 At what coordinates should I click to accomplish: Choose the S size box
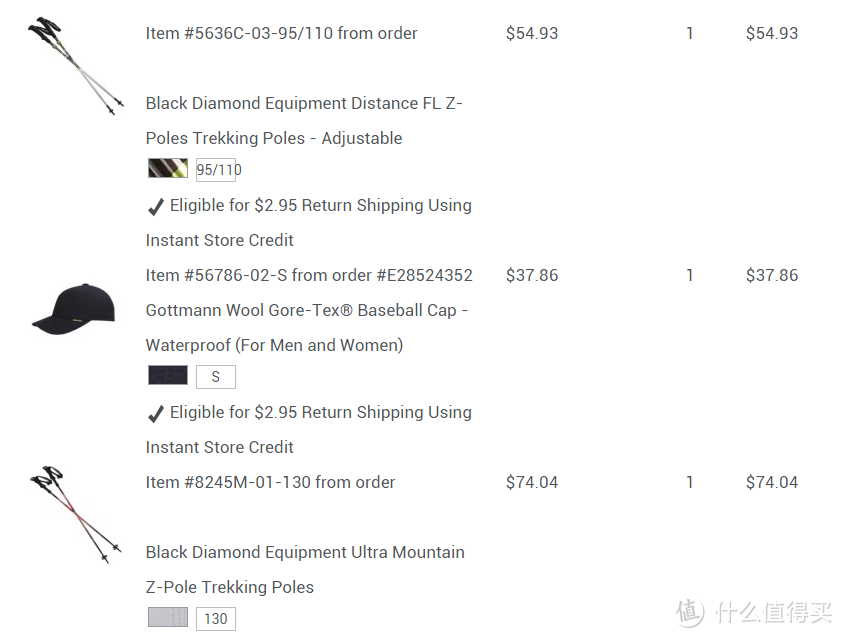tap(216, 377)
